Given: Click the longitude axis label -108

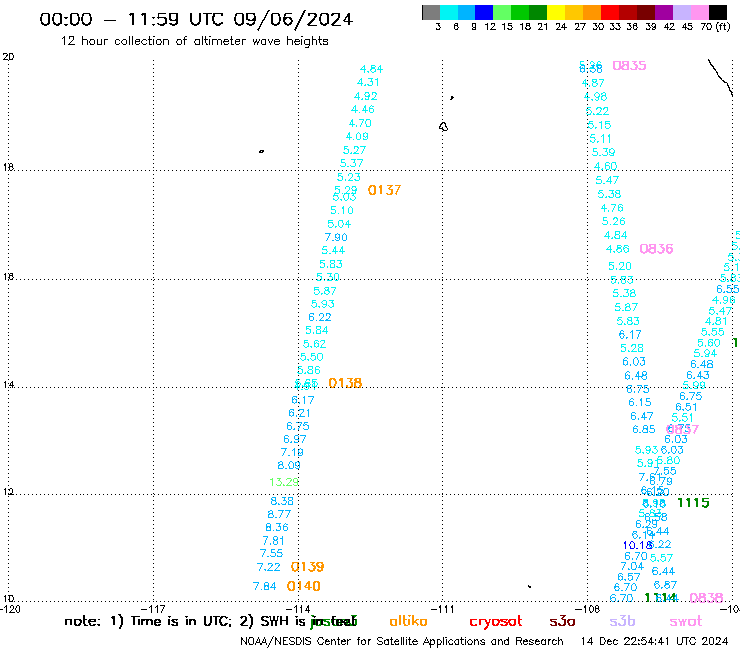Looking at the screenshot, I should click(x=587, y=609).
